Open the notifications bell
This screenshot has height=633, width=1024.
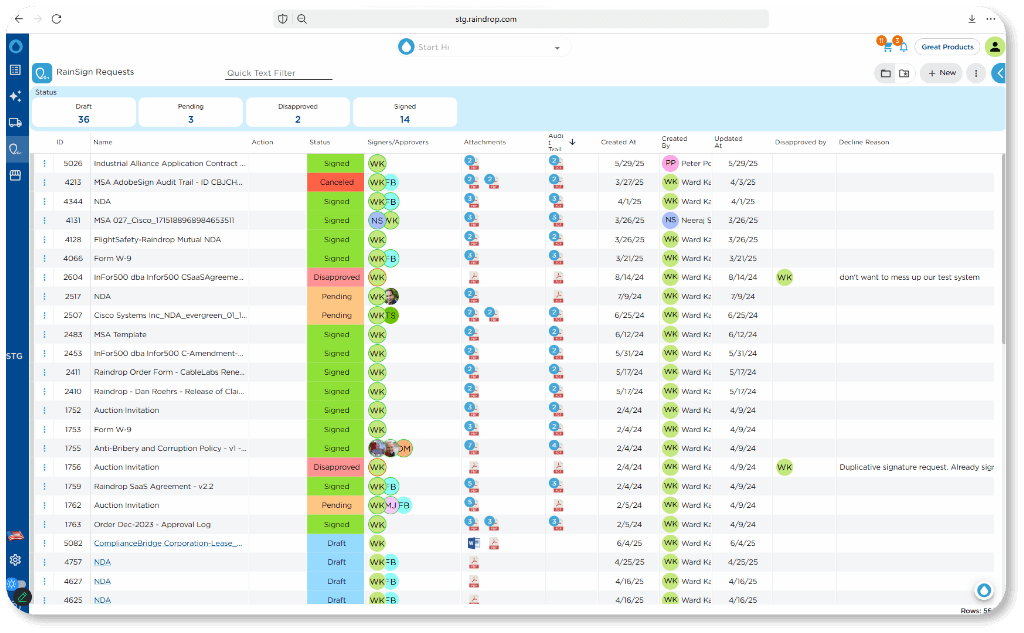point(903,47)
